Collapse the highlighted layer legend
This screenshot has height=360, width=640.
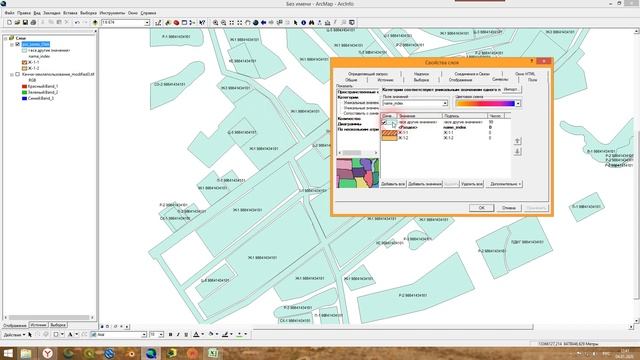coord(12,44)
